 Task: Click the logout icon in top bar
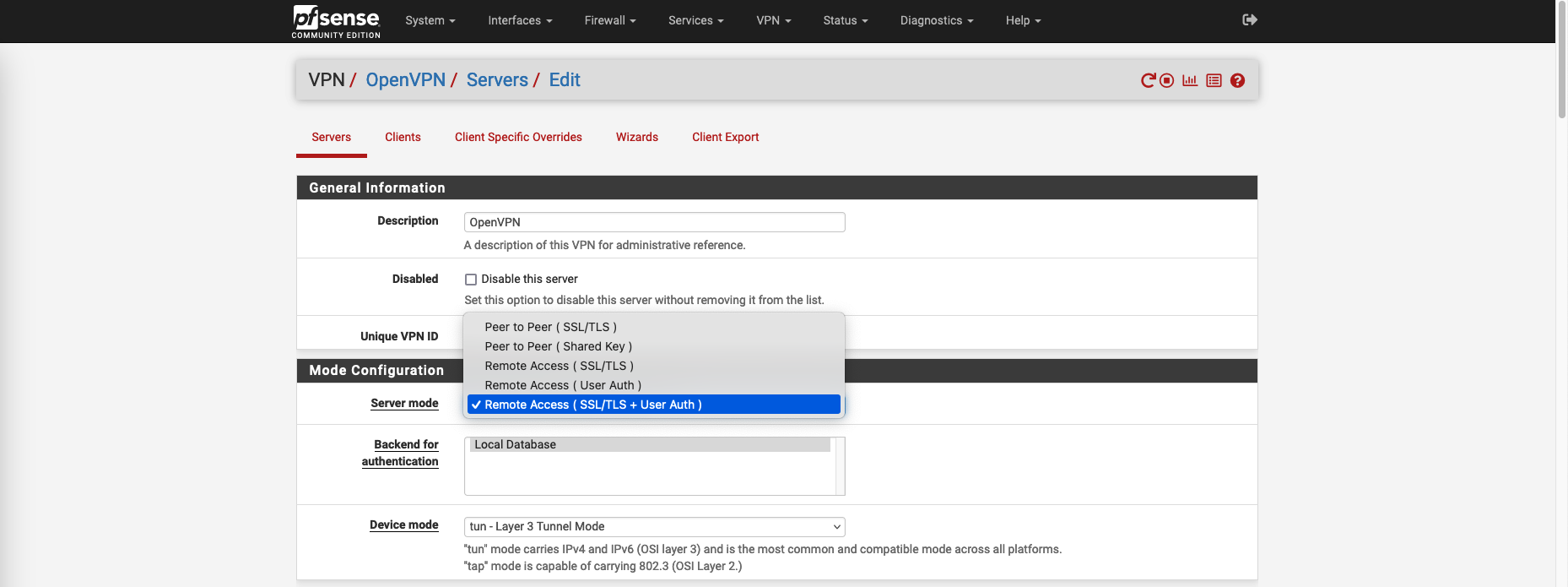tap(1250, 19)
